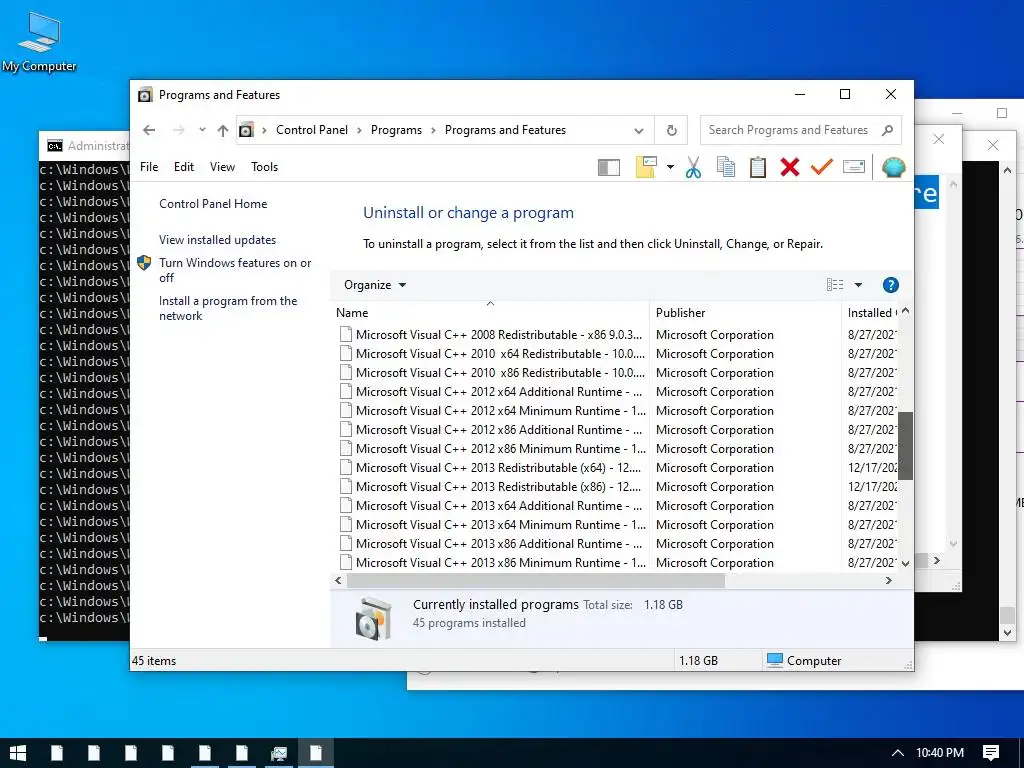Click the horizontal scrollbar right arrow
1024x768 pixels.
(888, 580)
